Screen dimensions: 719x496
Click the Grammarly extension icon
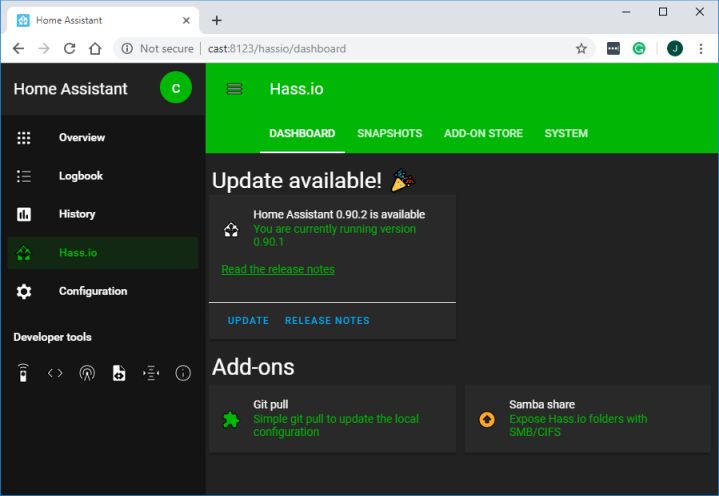(639, 48)
